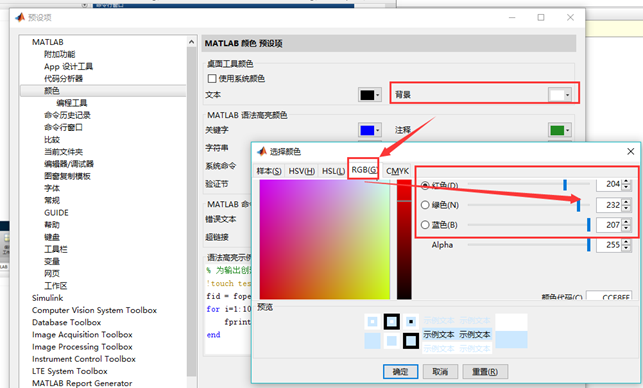Image resolution: width=643 pixels, height=388 pixels.
Task: Click the red value field showing 204
Action: [609, 184]
